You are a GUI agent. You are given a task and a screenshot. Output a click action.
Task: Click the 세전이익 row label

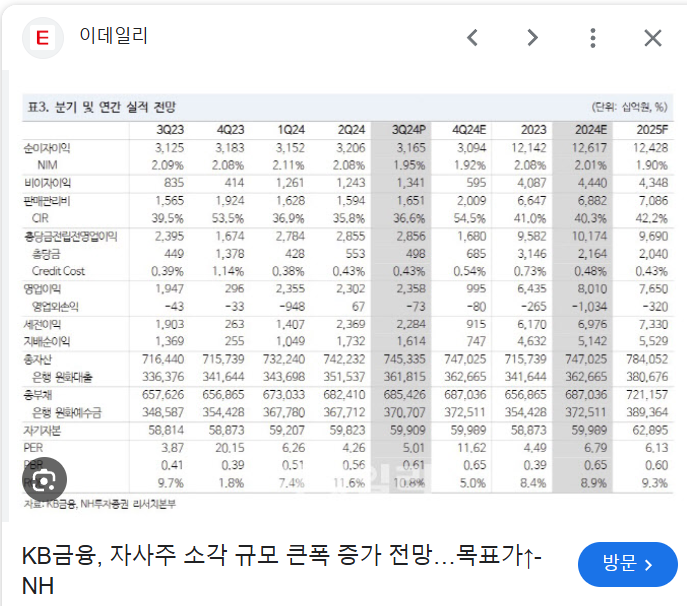[x=42, y=325]
